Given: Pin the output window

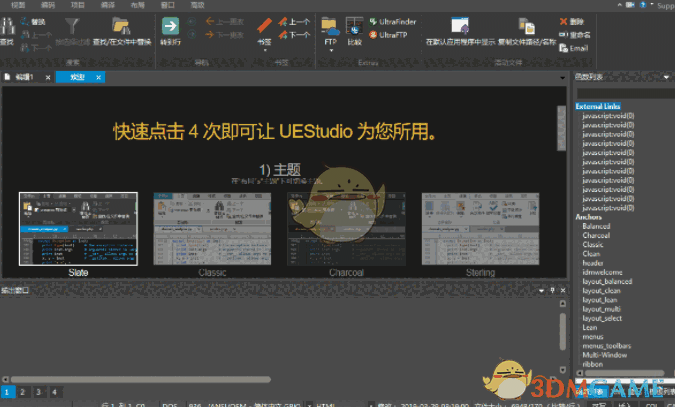Looking at the screenshot, I should pyautogui.click(x=552, y=290).
